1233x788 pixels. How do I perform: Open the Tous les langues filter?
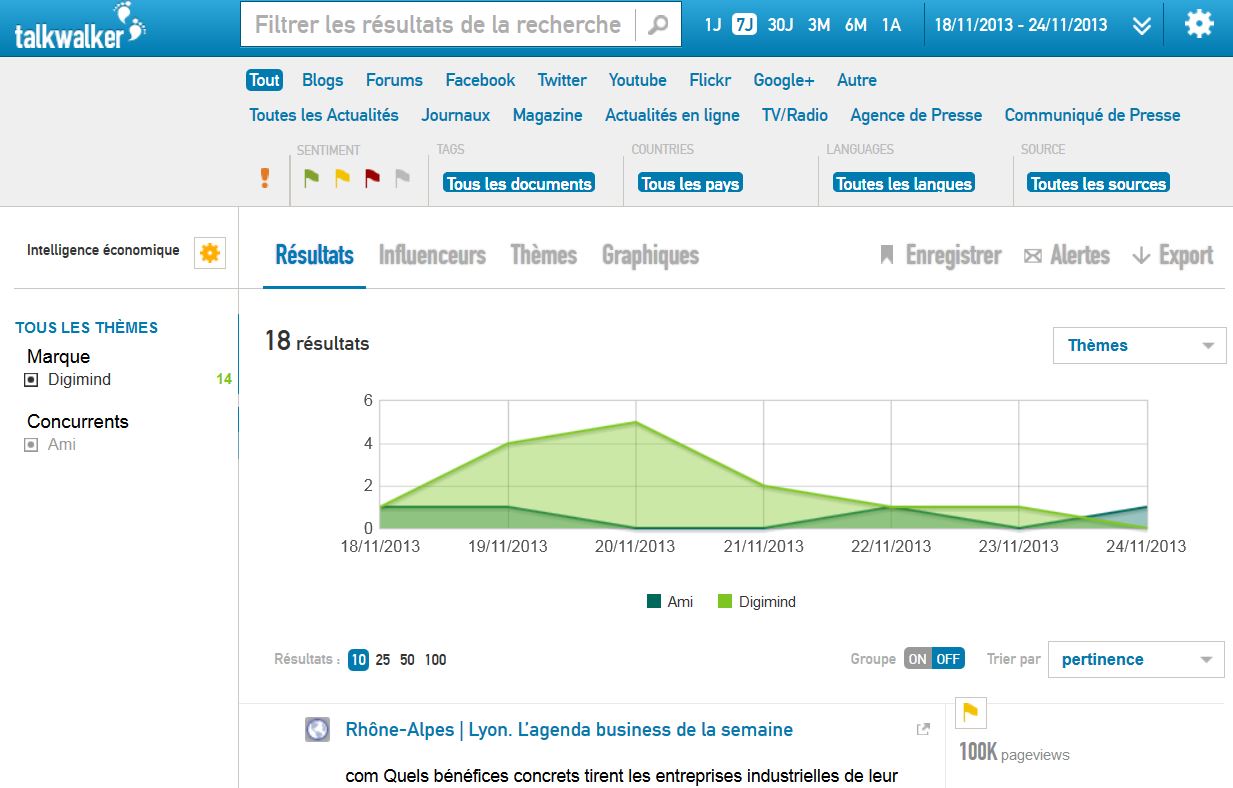point(904,184)
